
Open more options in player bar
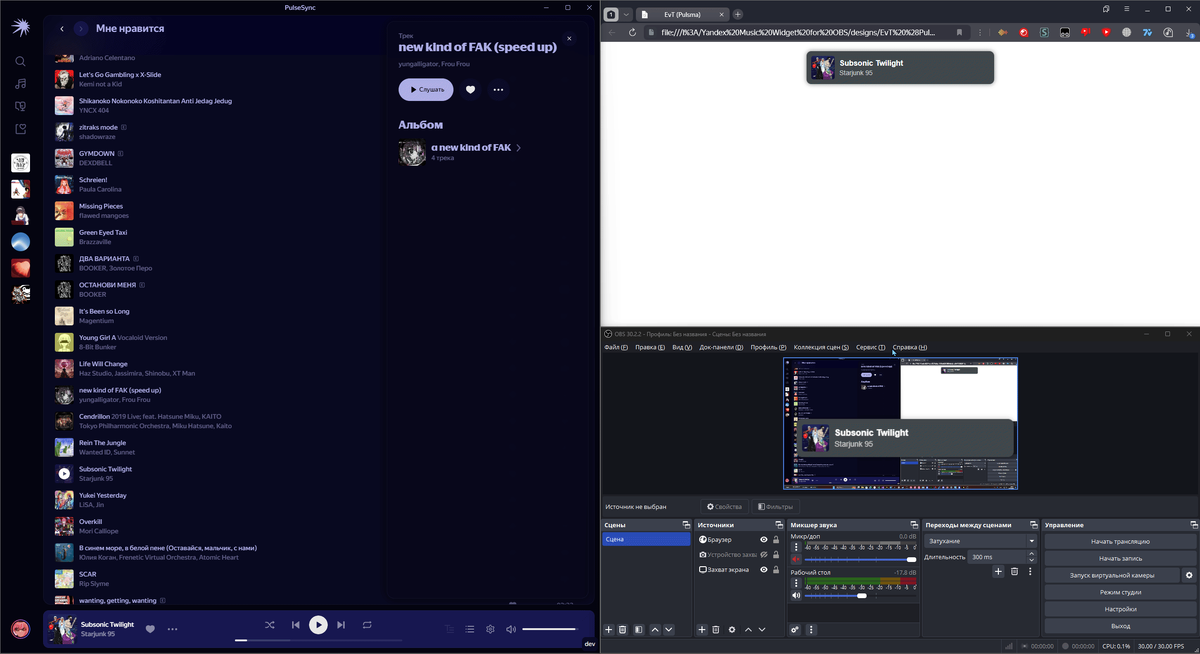click(x=172, y=629)
